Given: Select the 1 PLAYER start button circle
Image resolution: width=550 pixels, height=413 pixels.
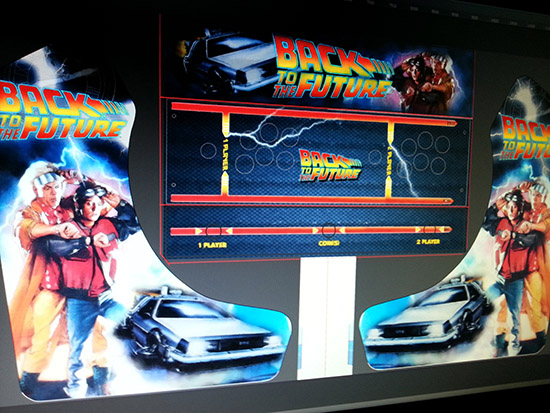Looking at the screenshot, I should [213, 231].
